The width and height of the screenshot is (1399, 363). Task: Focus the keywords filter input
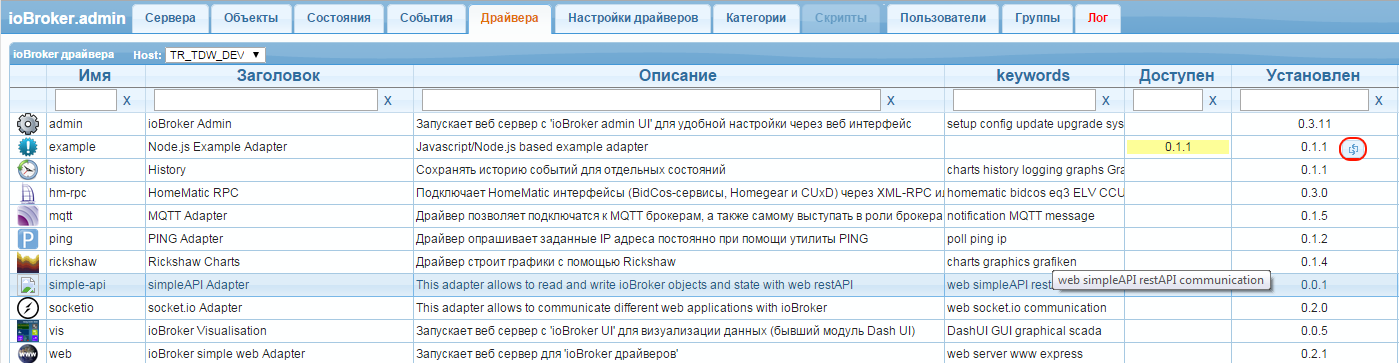(1025, 100)
